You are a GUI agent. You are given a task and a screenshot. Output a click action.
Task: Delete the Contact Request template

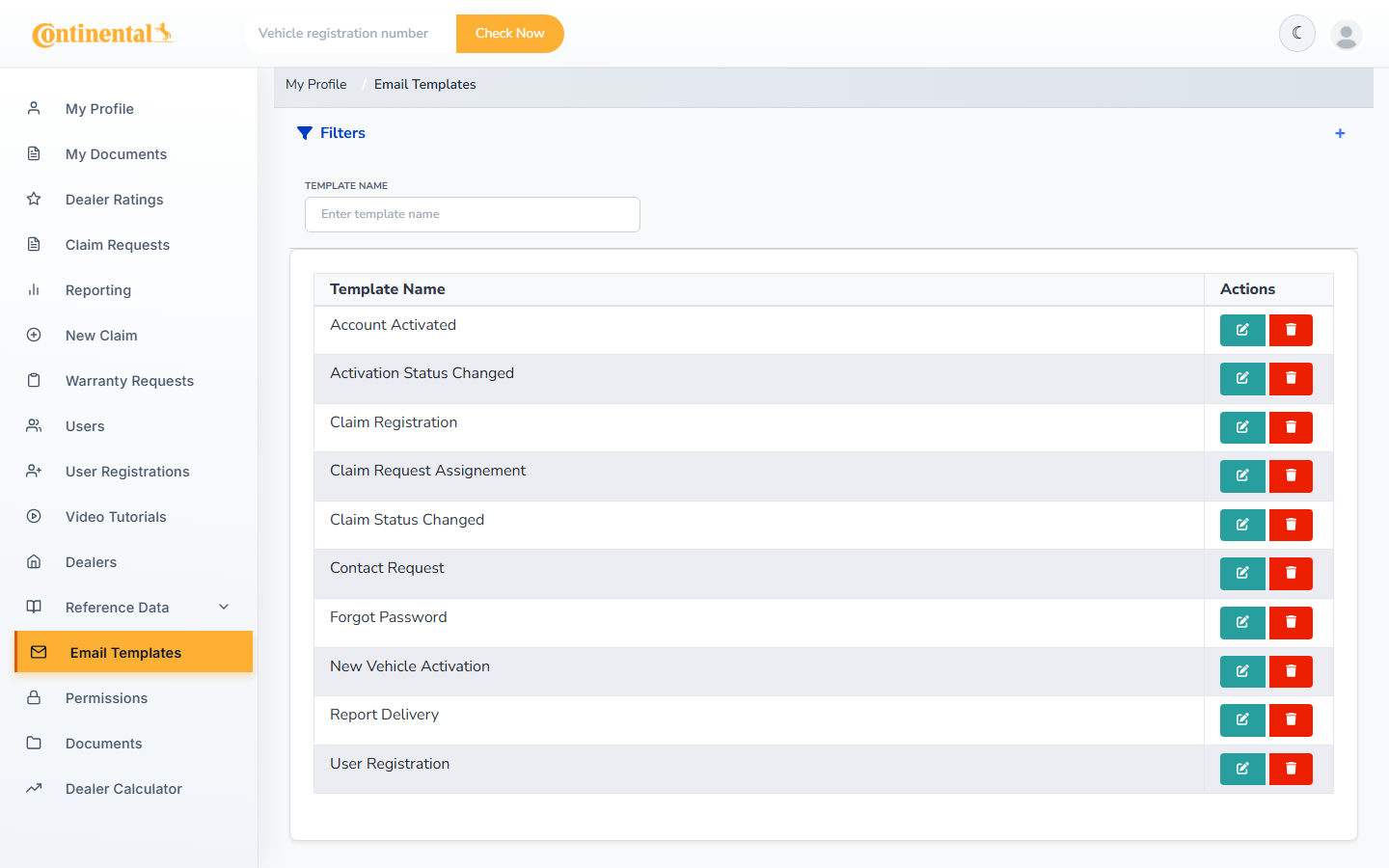coord(1291,574)
